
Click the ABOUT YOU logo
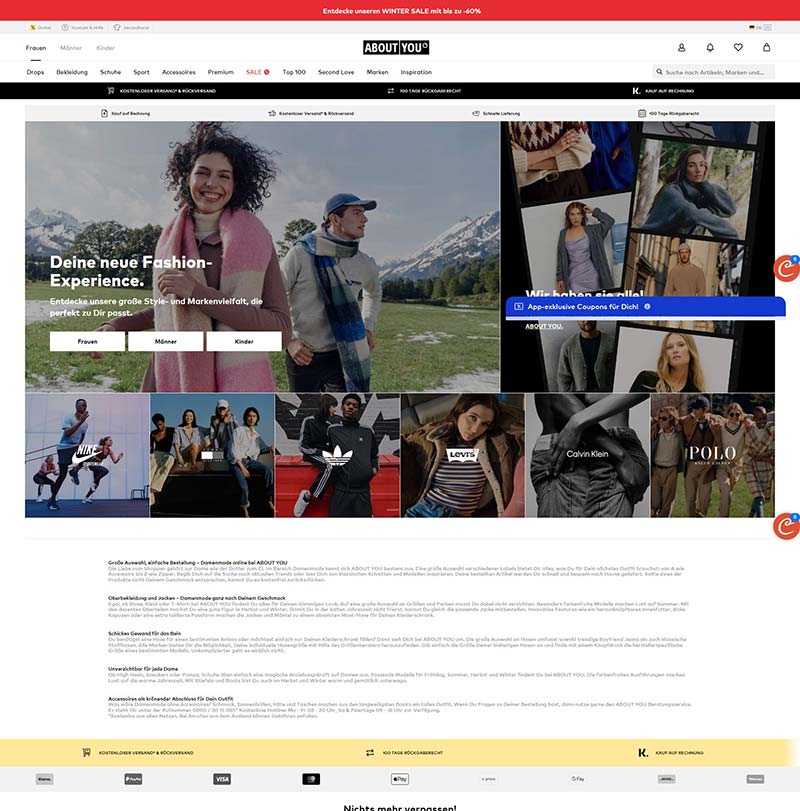[x=396, y=48]
